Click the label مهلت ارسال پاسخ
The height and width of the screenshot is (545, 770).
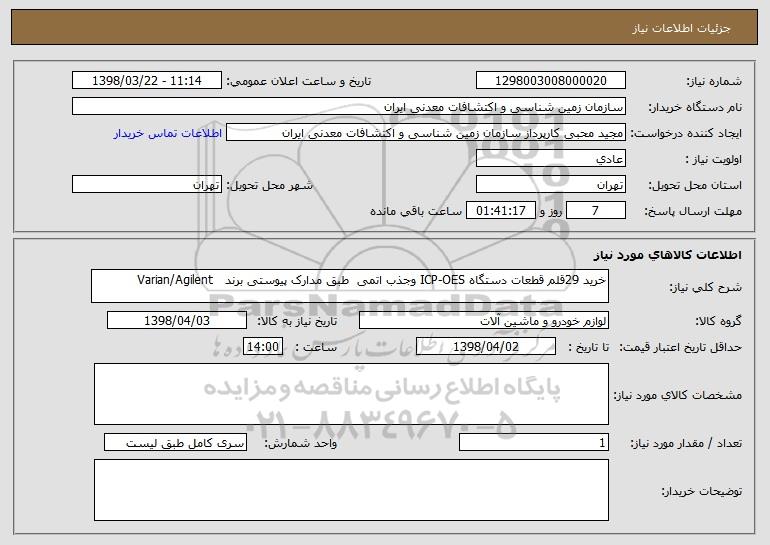[x=692, y=212]
